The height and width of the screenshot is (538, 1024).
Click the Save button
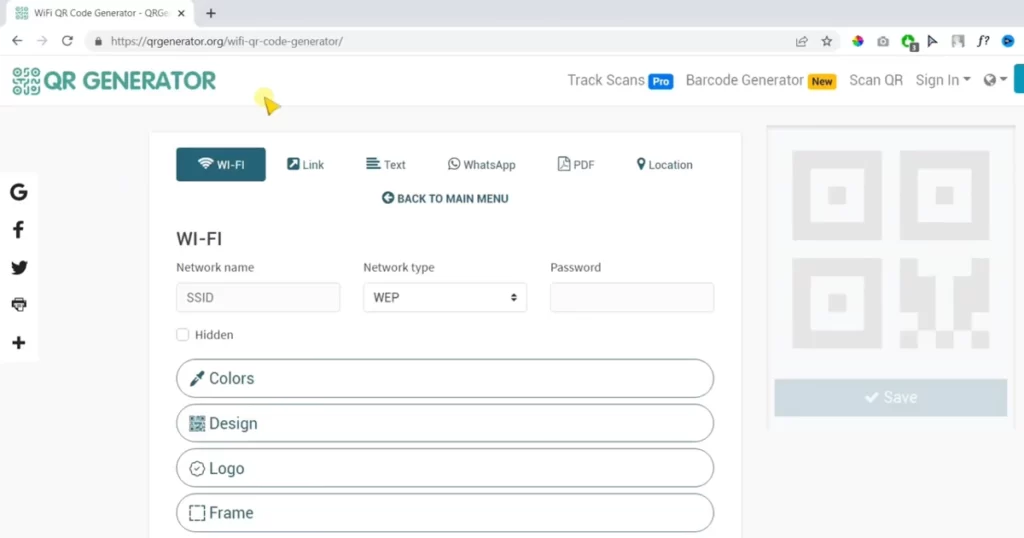891,398
